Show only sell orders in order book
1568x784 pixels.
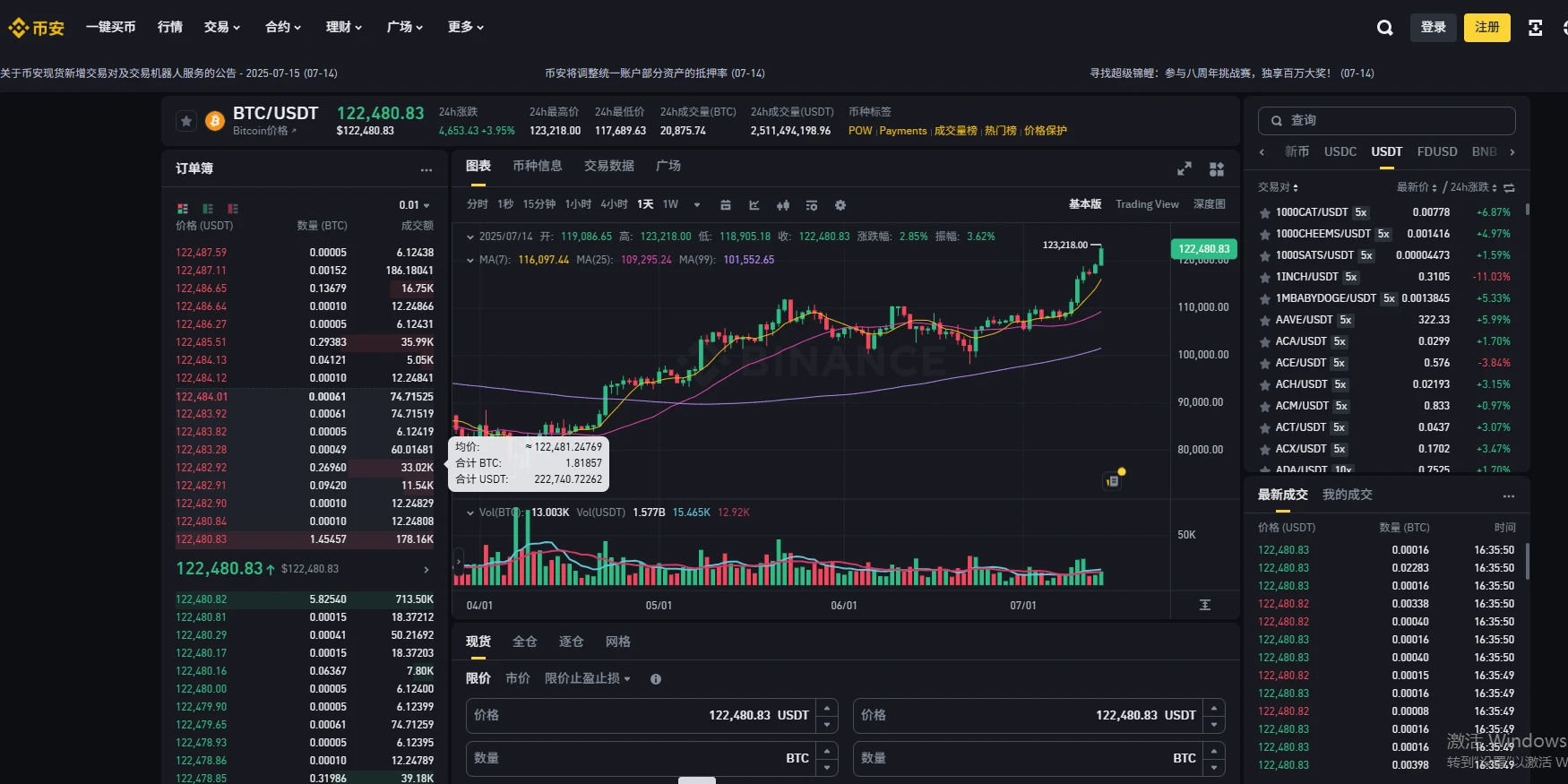233,208
